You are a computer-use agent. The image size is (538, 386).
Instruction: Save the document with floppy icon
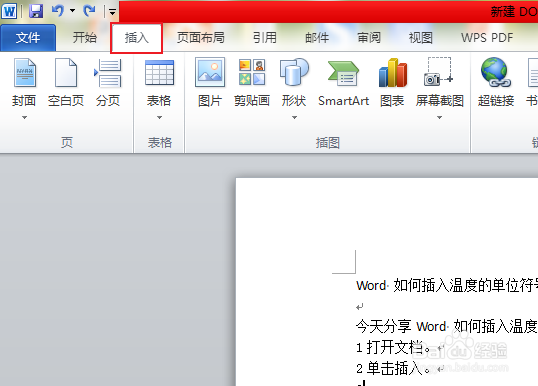pos(36,11)
